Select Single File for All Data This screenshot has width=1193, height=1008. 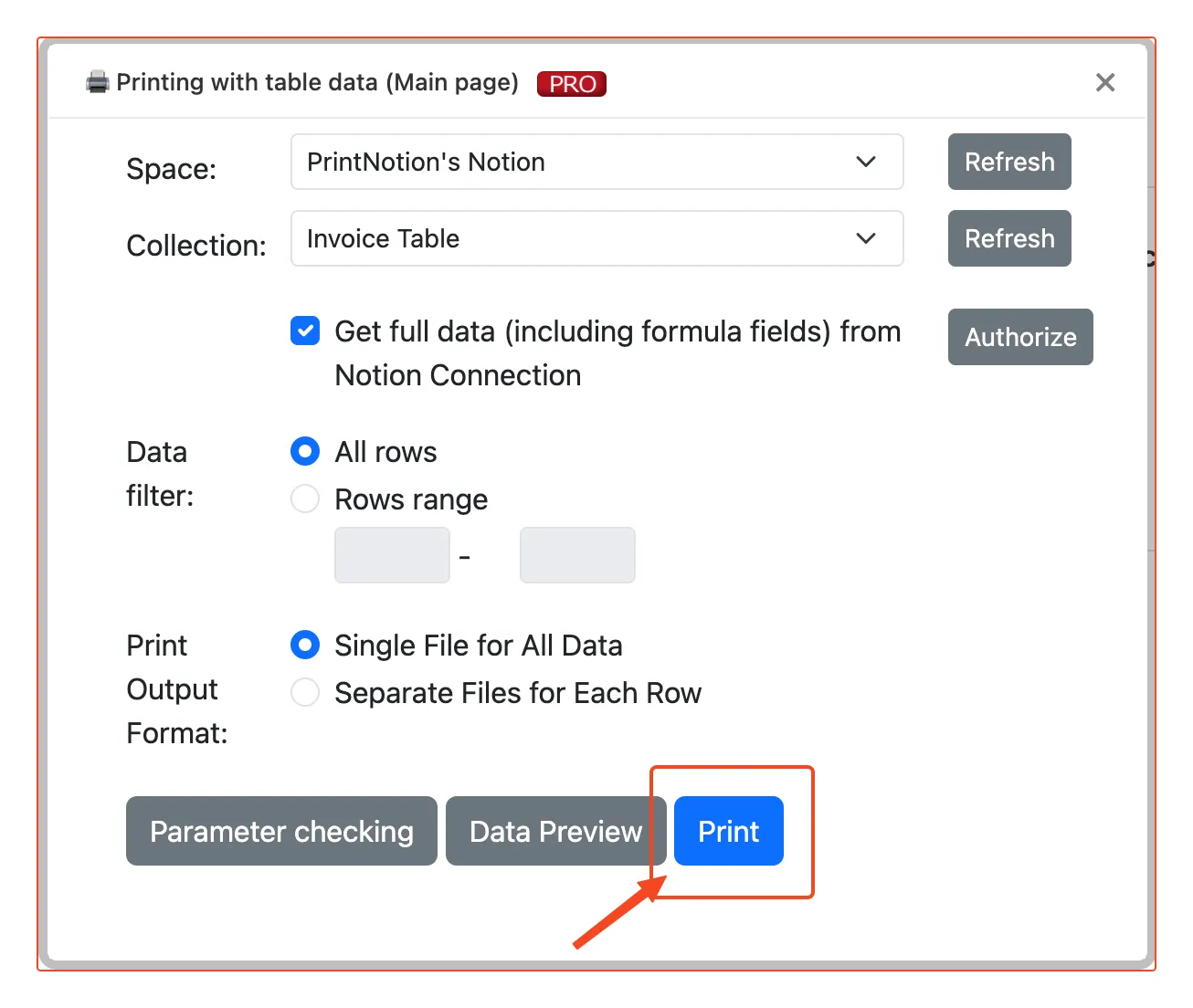pyautogui.click(x=305, y=646)
